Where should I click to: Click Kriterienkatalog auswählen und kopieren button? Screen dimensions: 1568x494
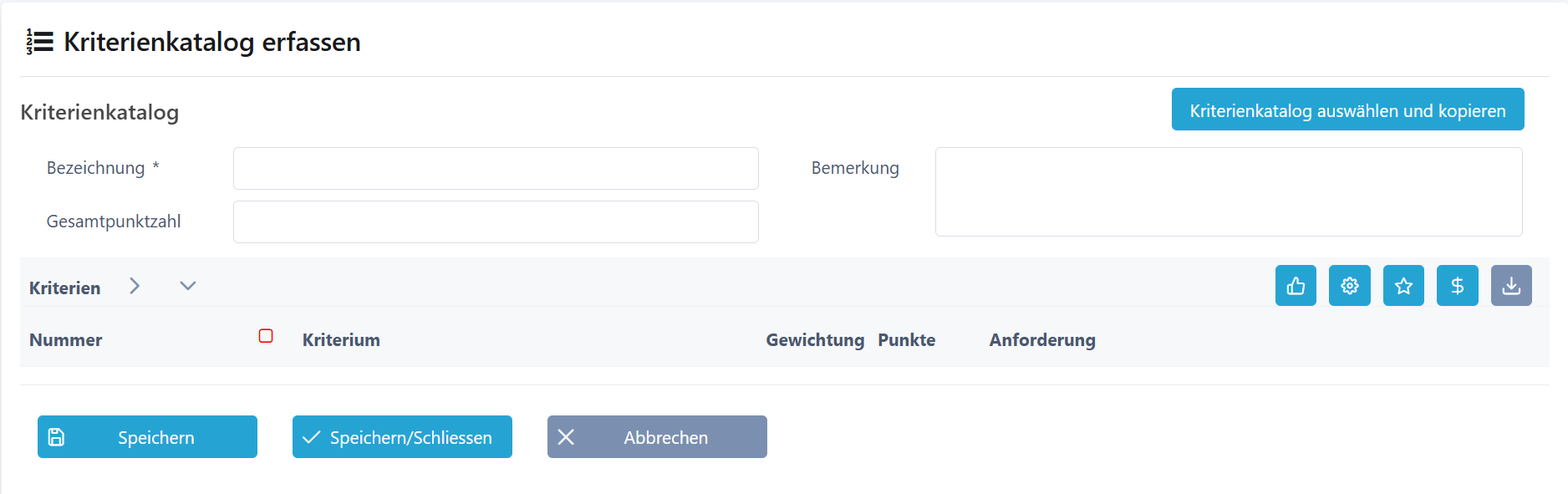(x=1348, y=109)
